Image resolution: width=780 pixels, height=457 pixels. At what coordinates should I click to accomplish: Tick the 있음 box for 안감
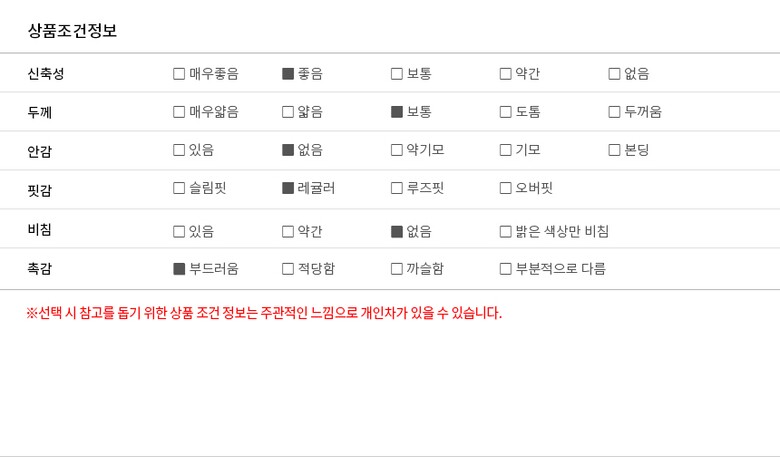click(x=179, y=150)
